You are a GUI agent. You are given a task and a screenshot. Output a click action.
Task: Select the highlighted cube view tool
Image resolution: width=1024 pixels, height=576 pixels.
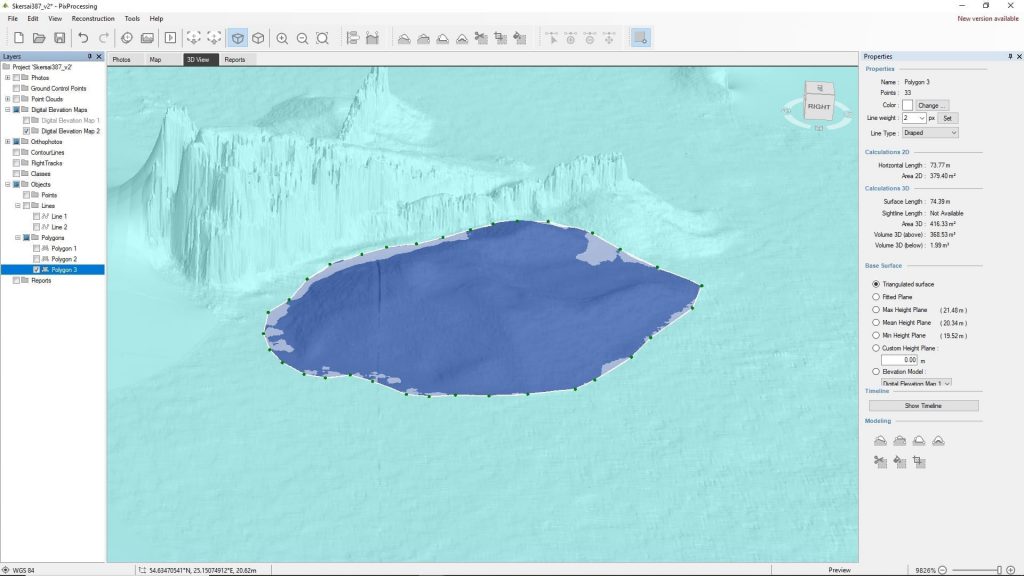tap(237, 38)
